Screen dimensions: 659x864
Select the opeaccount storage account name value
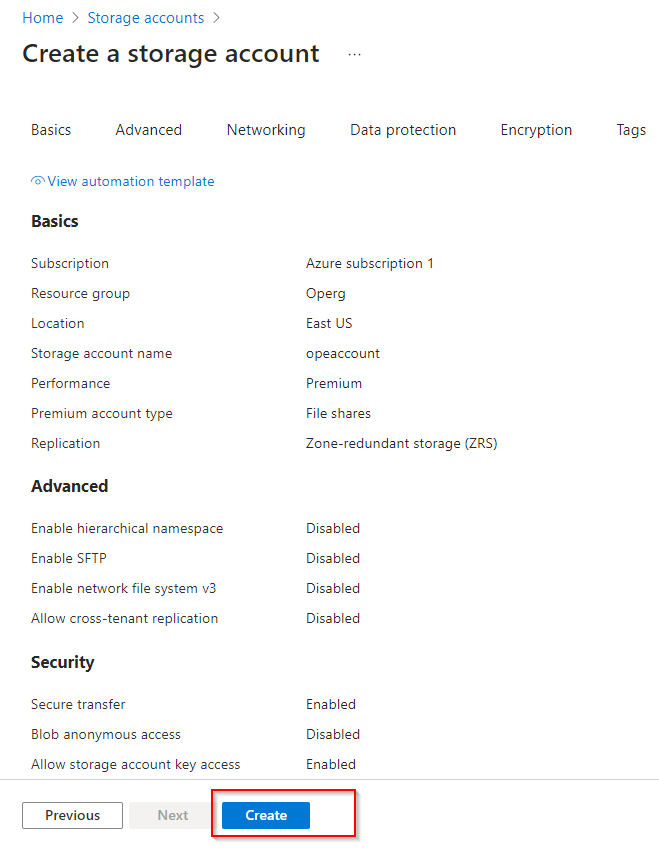point(343,353)
